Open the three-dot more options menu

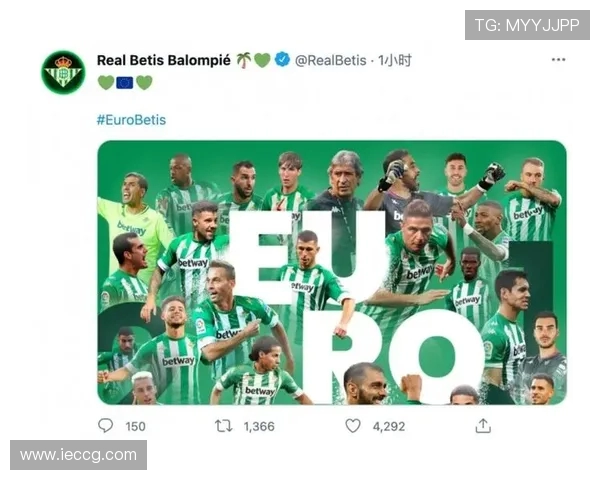point(558,59)
